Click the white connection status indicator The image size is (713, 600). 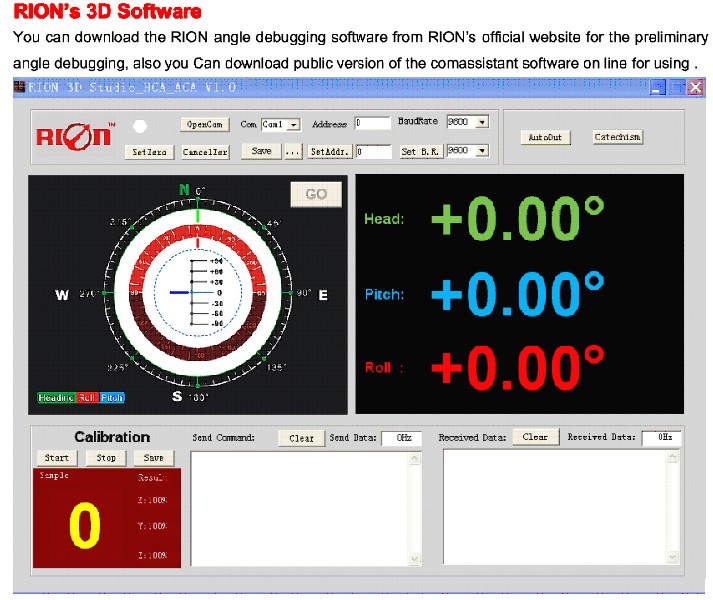click(140, 127)
